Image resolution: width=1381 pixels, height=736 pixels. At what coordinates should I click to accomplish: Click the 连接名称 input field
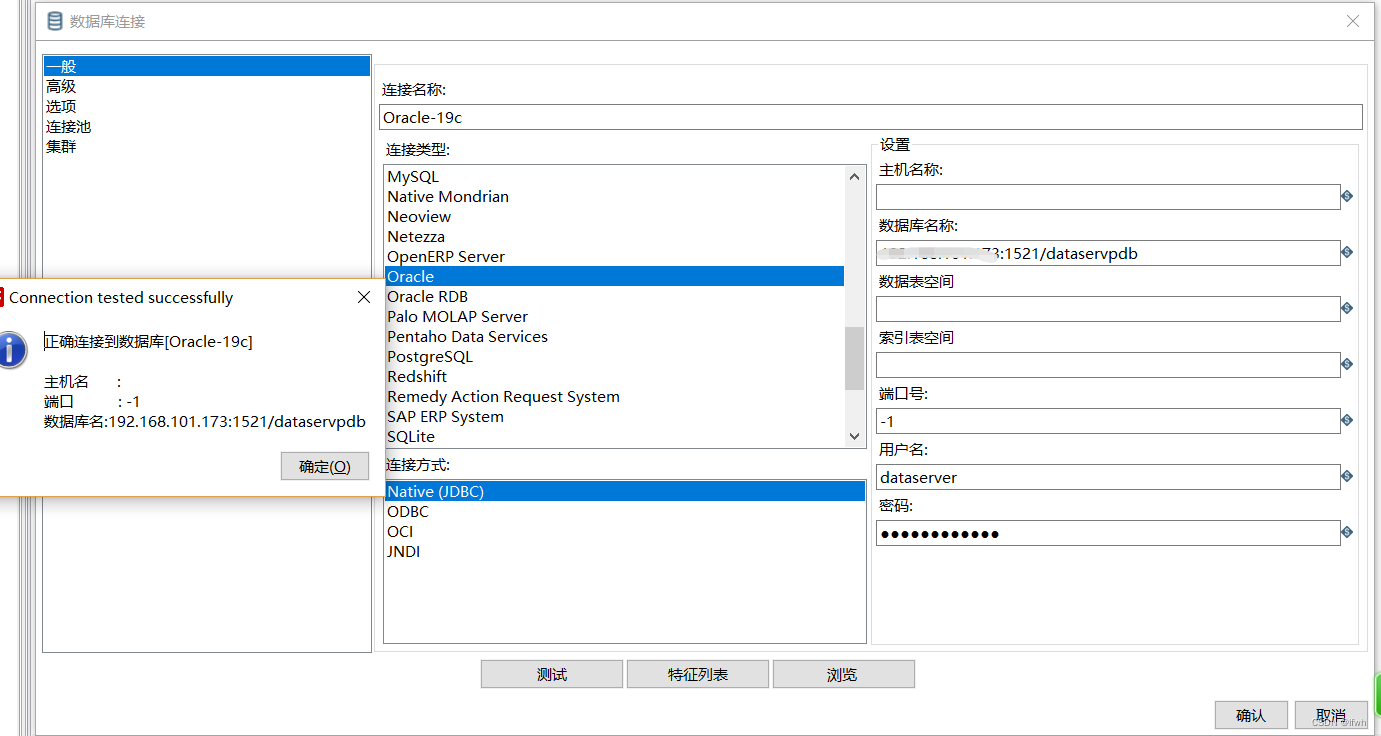click(x=870, y=117)
